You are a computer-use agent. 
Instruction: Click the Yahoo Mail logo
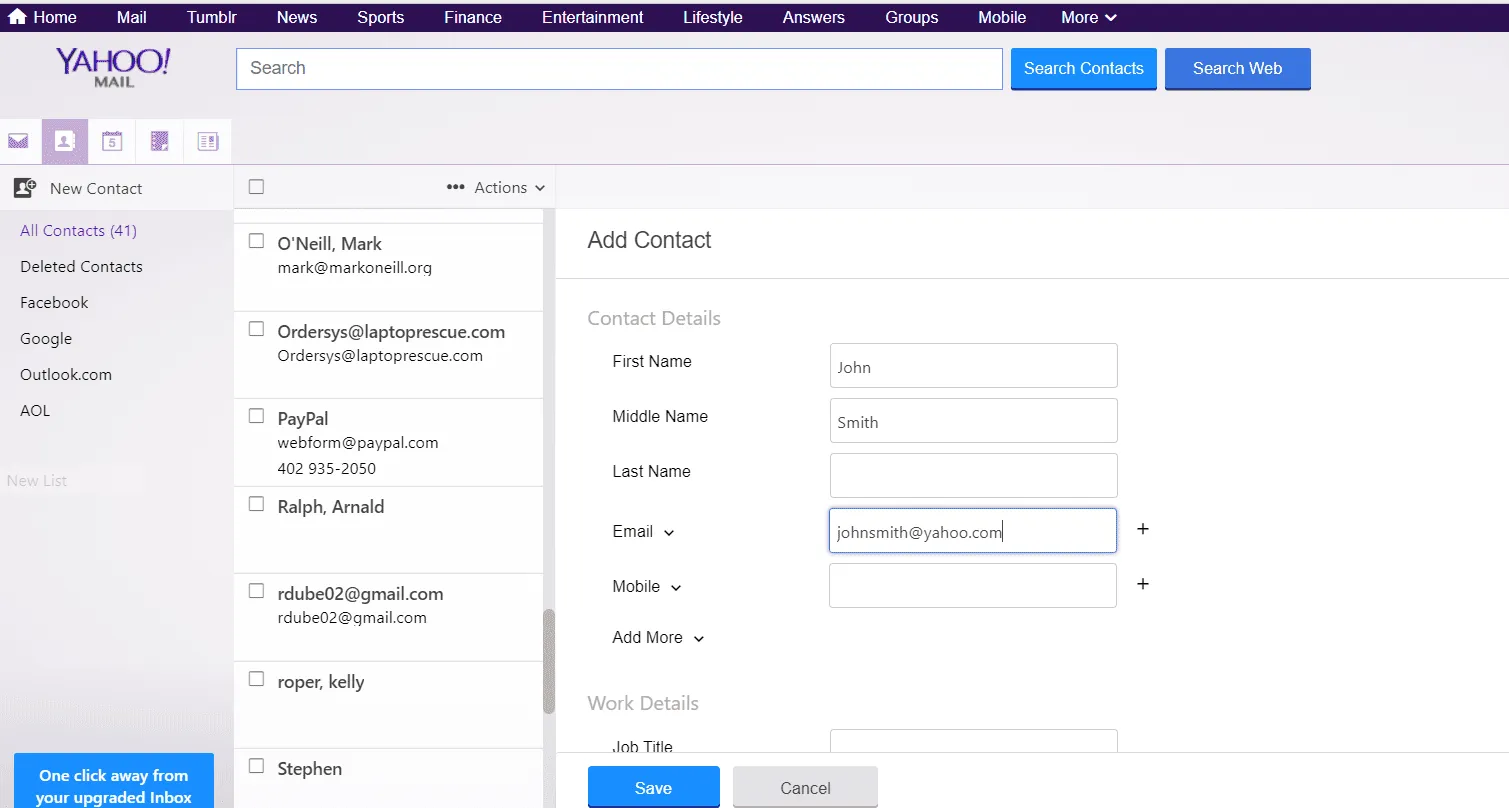click(114, 67)
